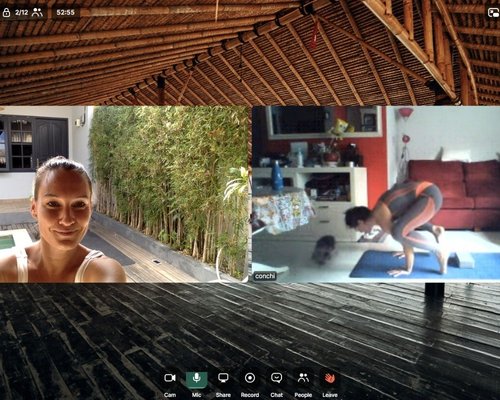Mute the green Mic microphone button
This screenshot has width=500, height=400.
click(x=196, y=379)
